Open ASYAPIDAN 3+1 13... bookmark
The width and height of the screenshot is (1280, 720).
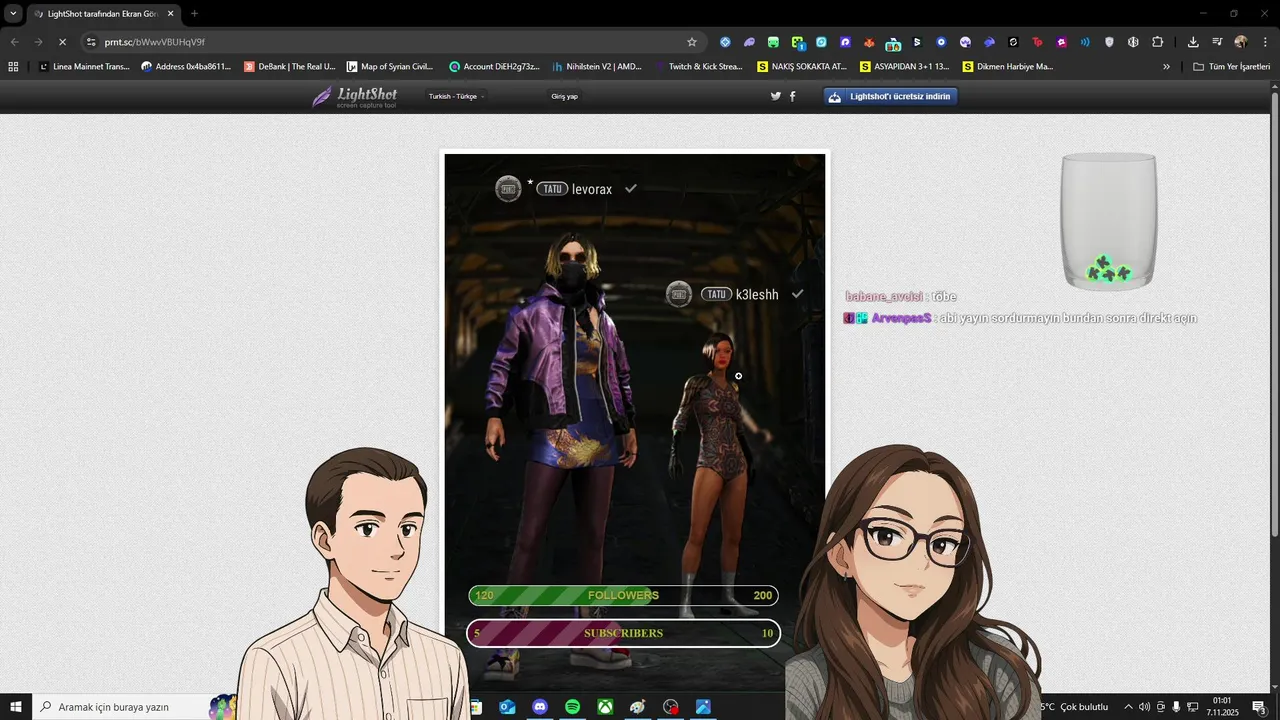pos(905,67)
